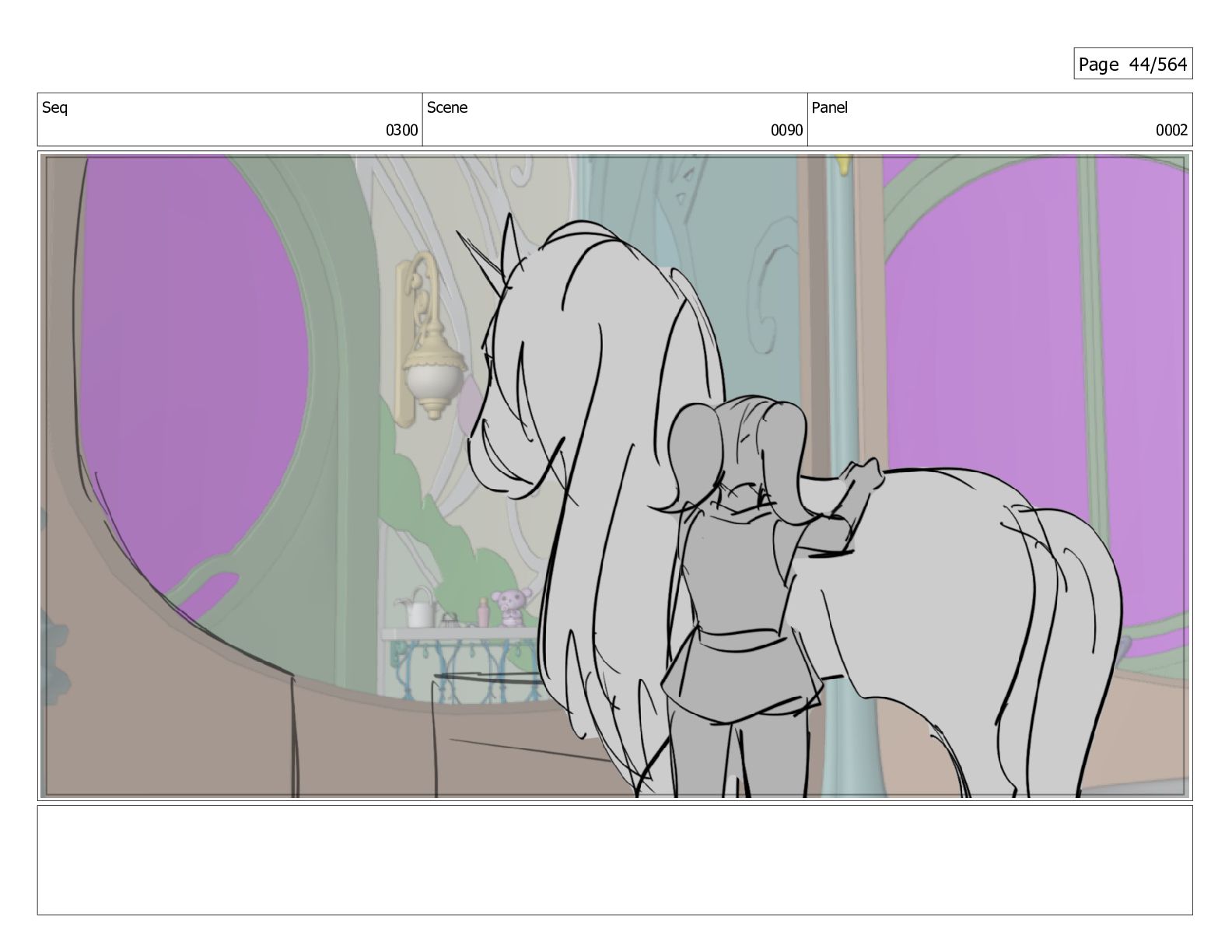Screen dimensions: 1232x952
Task: Click the empty notes box below panel
Action: 614,860
